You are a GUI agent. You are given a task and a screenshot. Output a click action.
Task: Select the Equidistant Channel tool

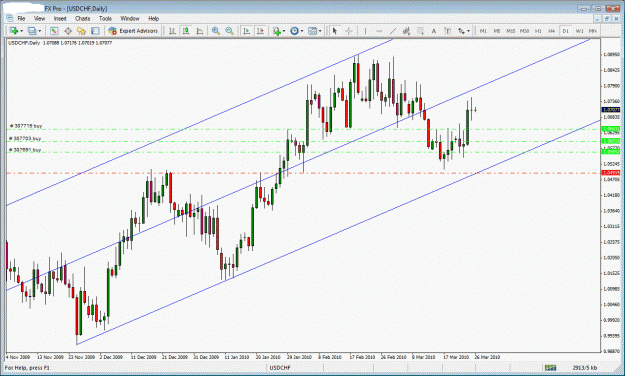click(406, 31)
